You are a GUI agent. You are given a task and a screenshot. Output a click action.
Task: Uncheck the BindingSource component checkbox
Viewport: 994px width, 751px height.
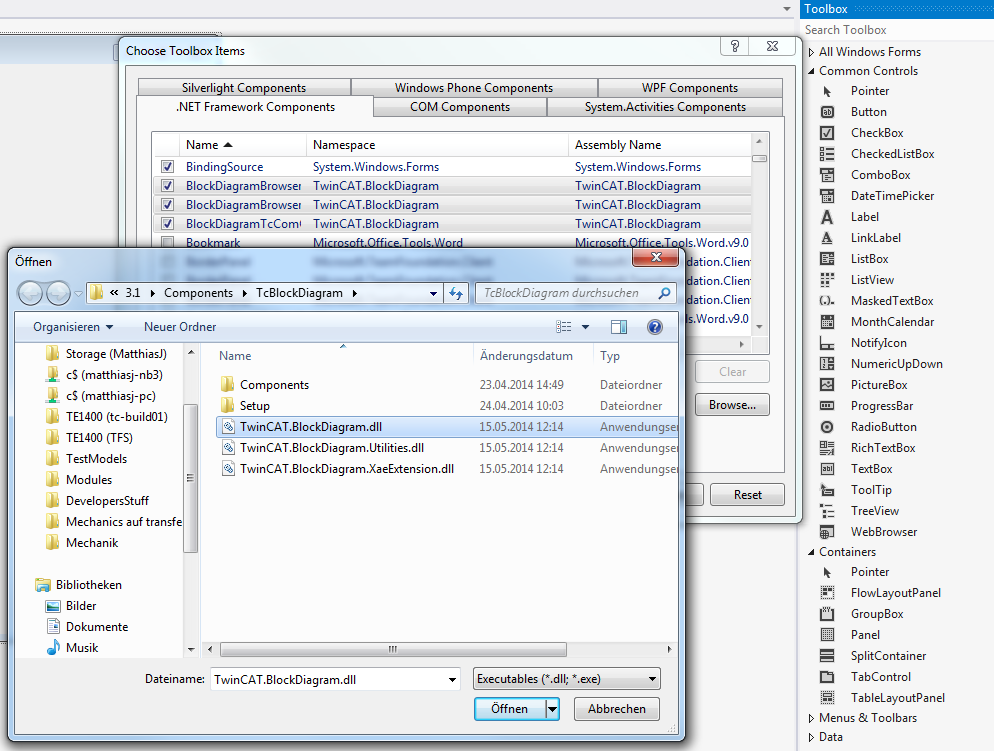[167, 167]
